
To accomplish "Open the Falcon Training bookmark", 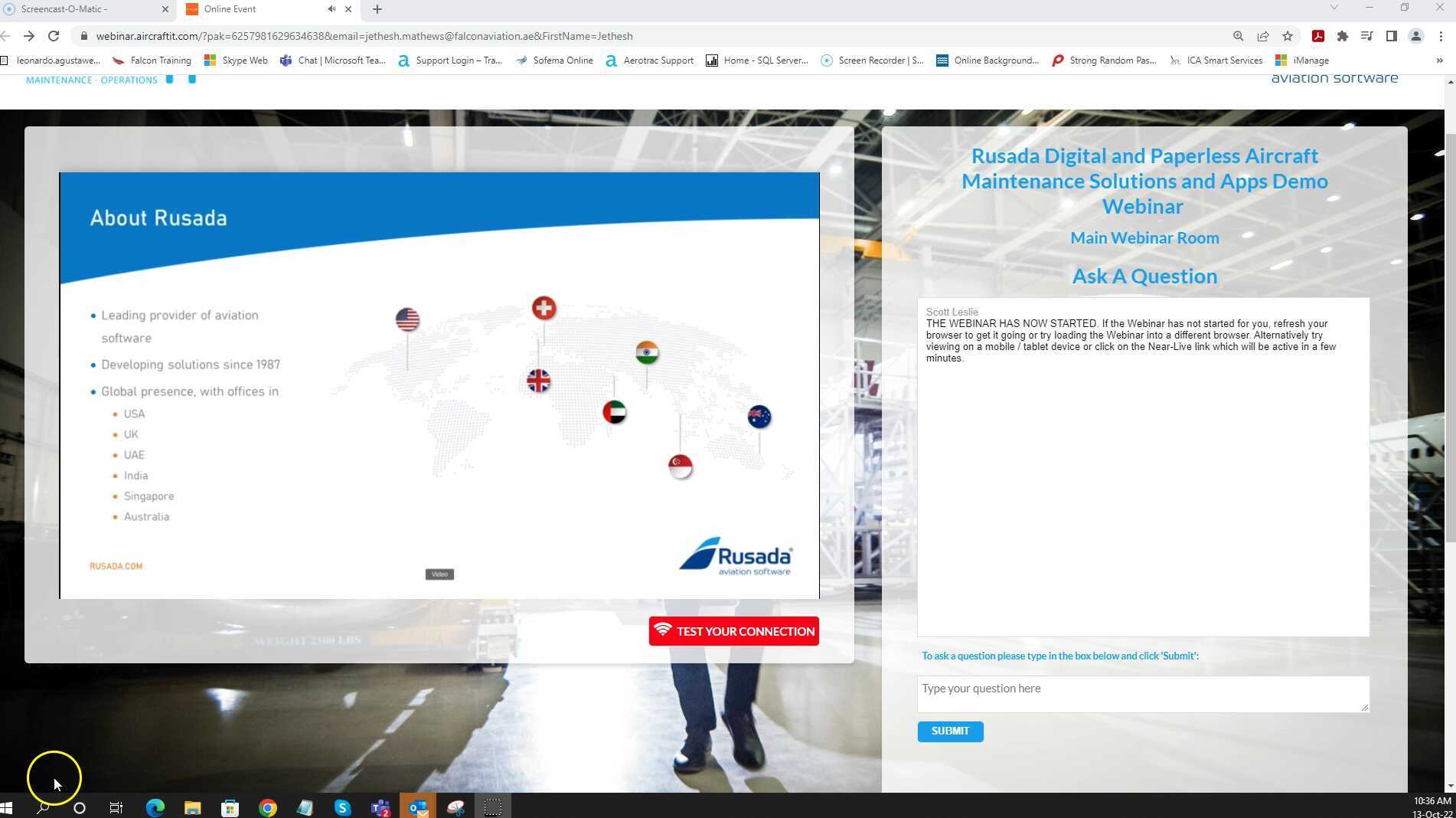I will click(151, 61).
